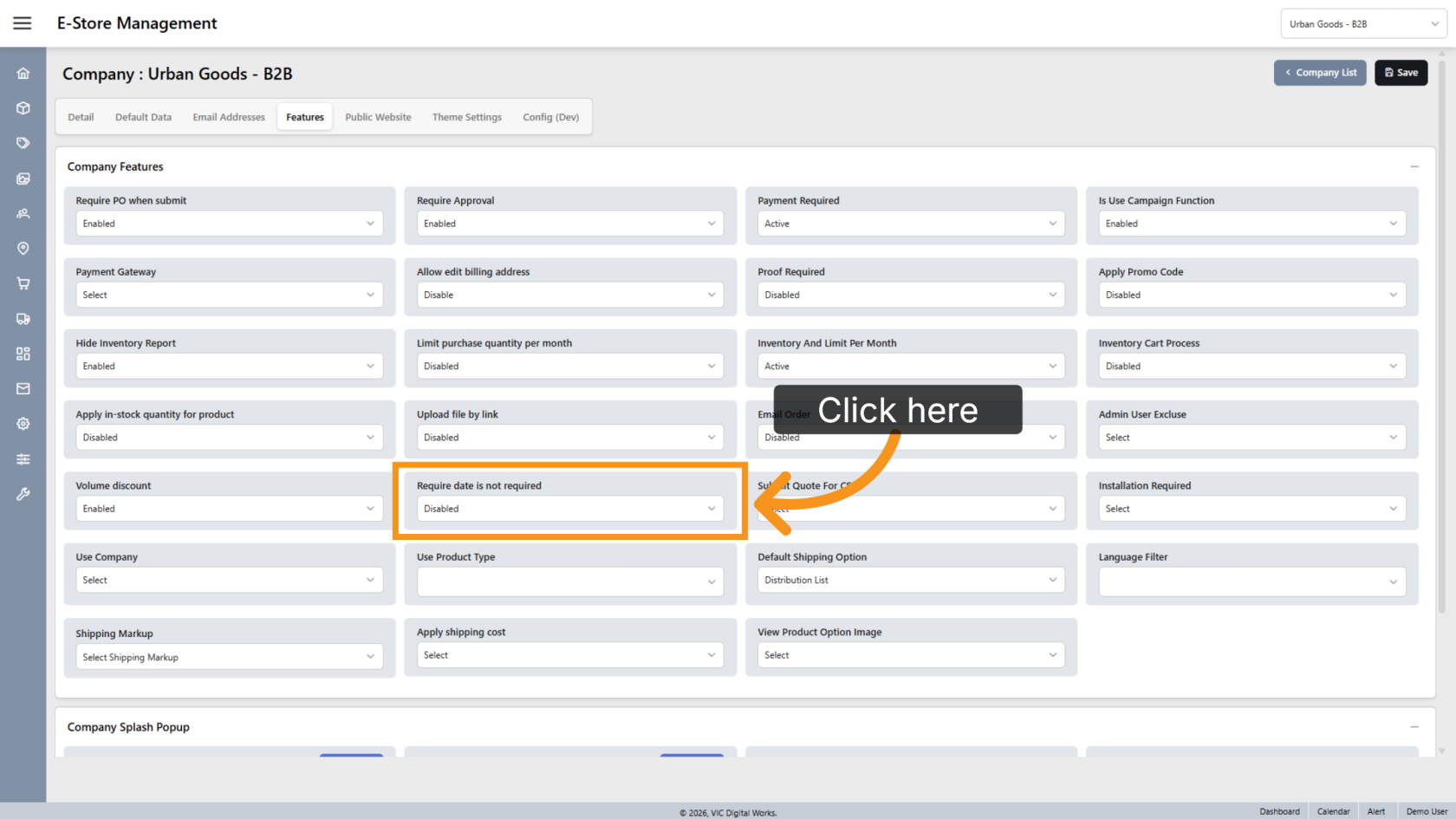Open the tag icon in sidebar

23,143
